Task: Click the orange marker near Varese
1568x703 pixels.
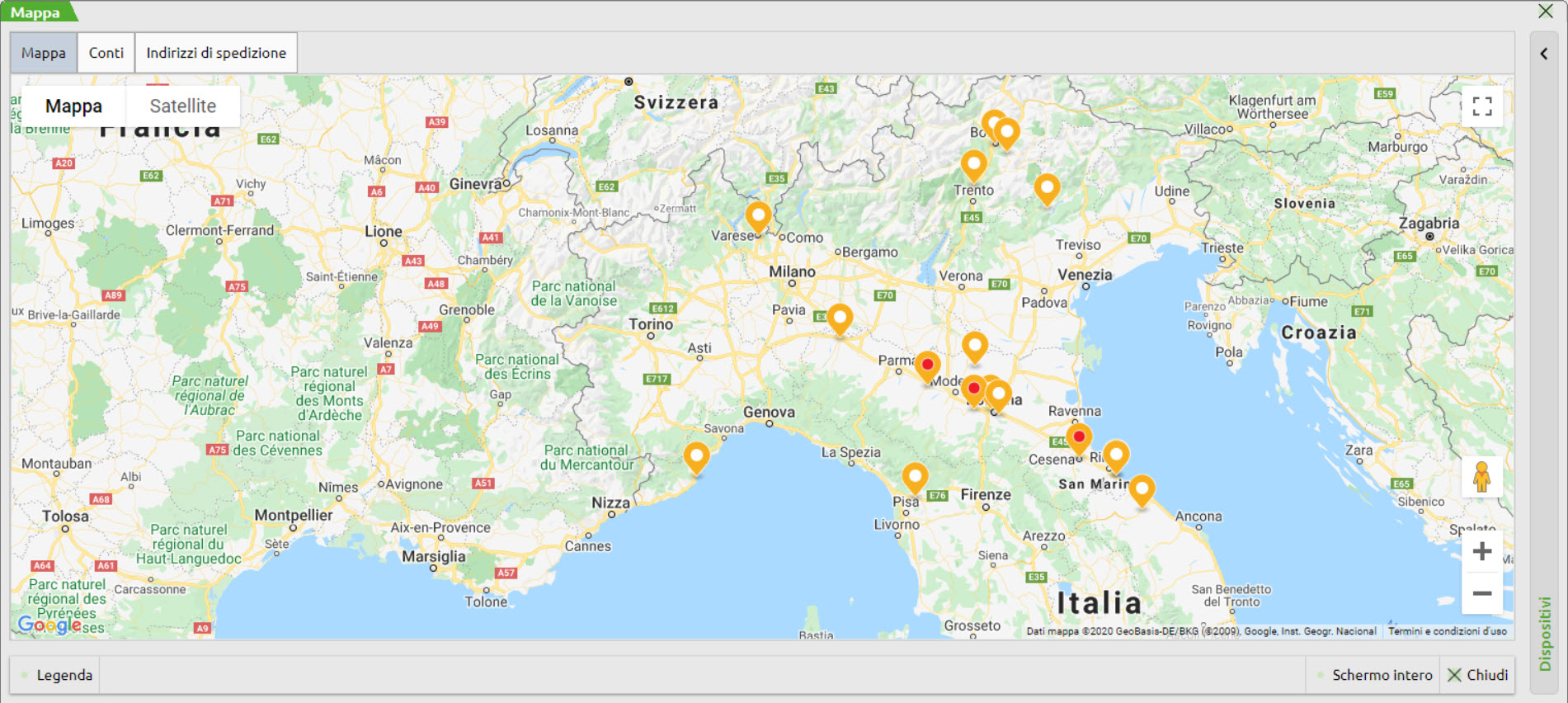Action: point(758,216)
